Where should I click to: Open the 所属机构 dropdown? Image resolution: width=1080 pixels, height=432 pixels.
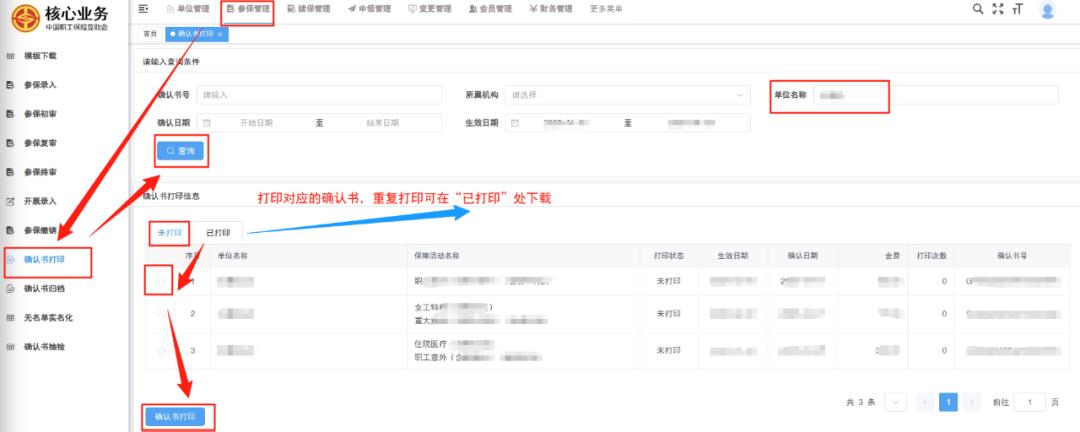(627, 94)
